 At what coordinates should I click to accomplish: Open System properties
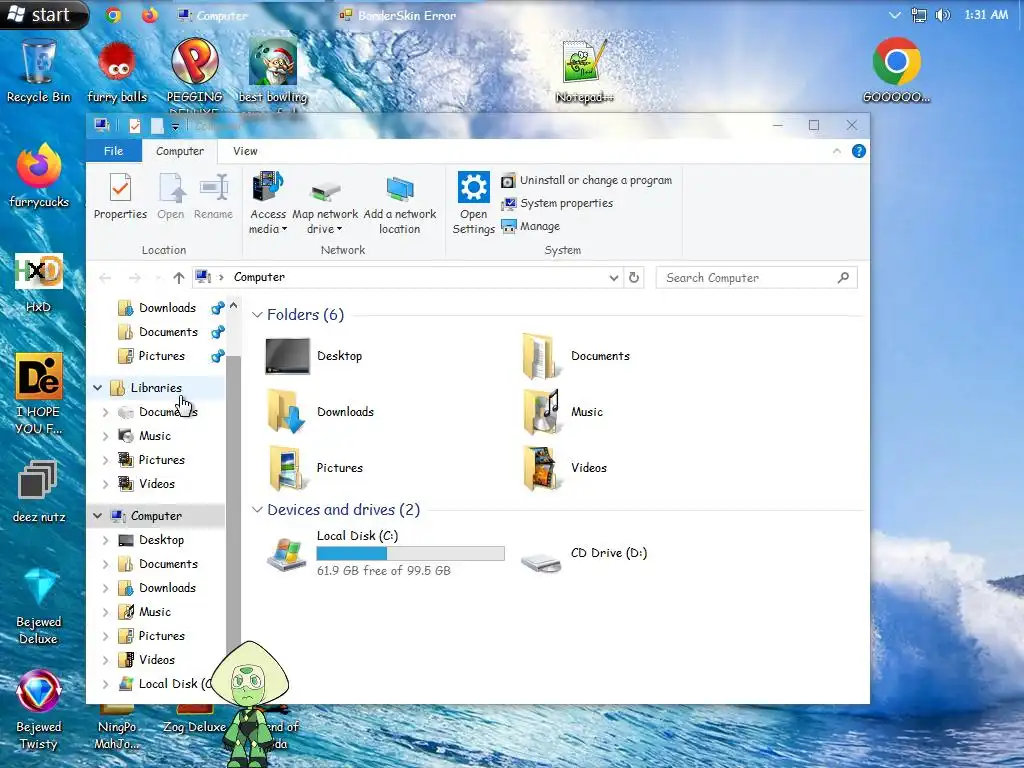pyautogui.click(x=556, y=203)
